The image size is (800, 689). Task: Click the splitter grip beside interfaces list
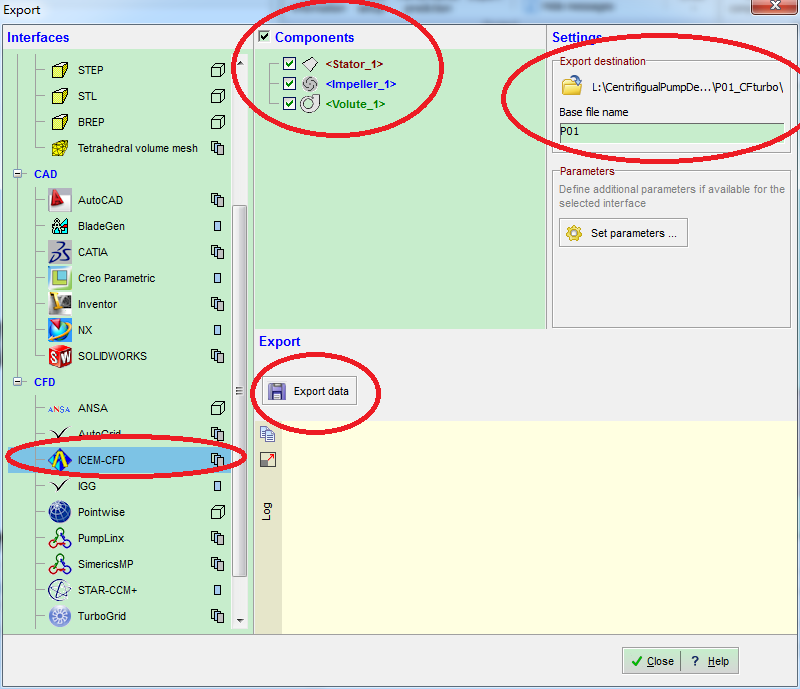tap(239, 391)
